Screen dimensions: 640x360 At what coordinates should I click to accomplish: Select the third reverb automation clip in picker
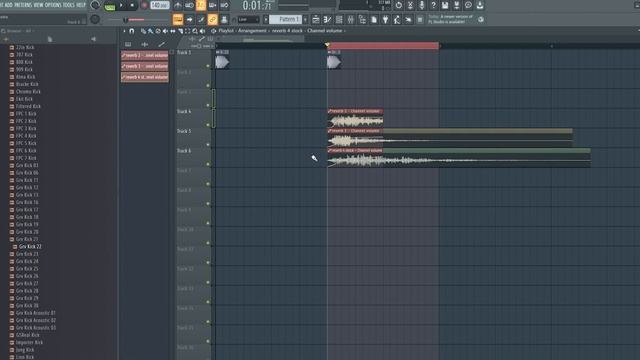pos(144,77)
